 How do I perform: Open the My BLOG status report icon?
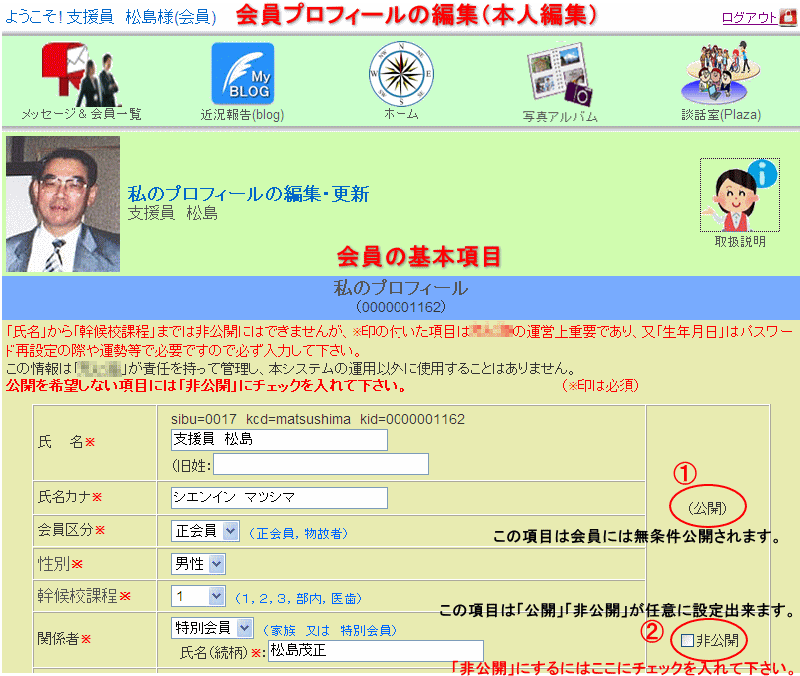pos(241,74)
